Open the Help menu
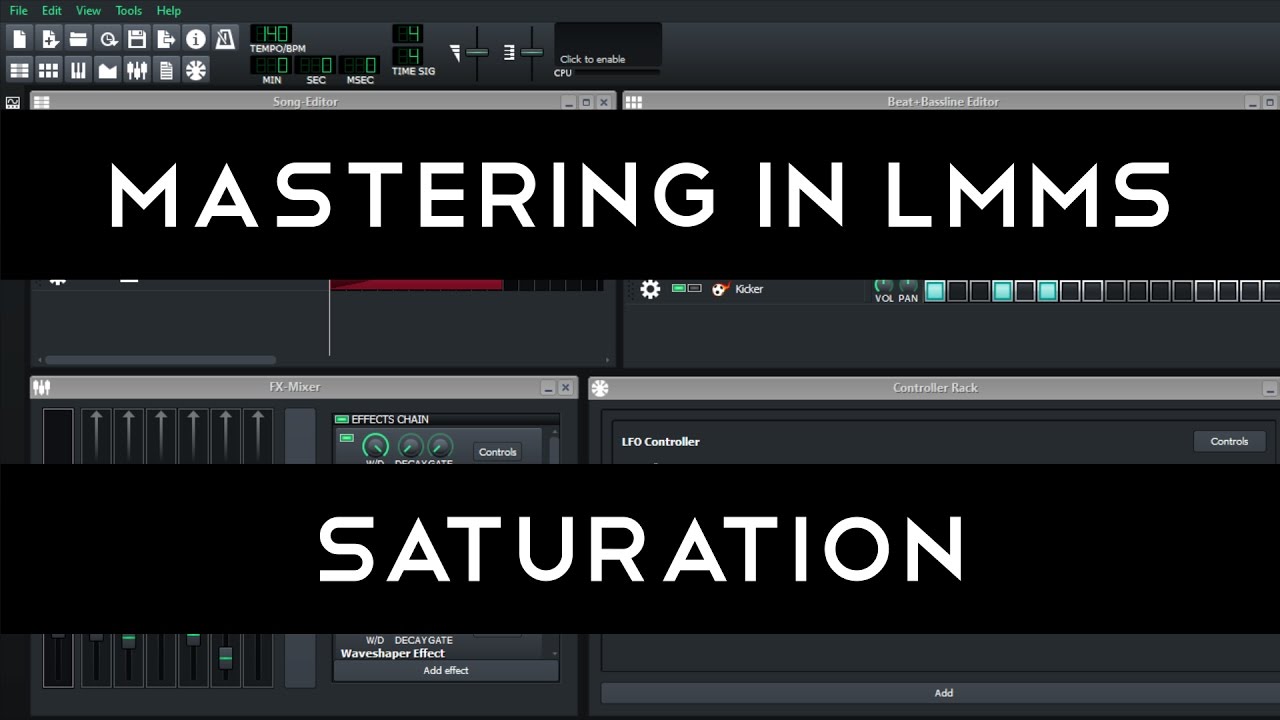 click(169, 10)
